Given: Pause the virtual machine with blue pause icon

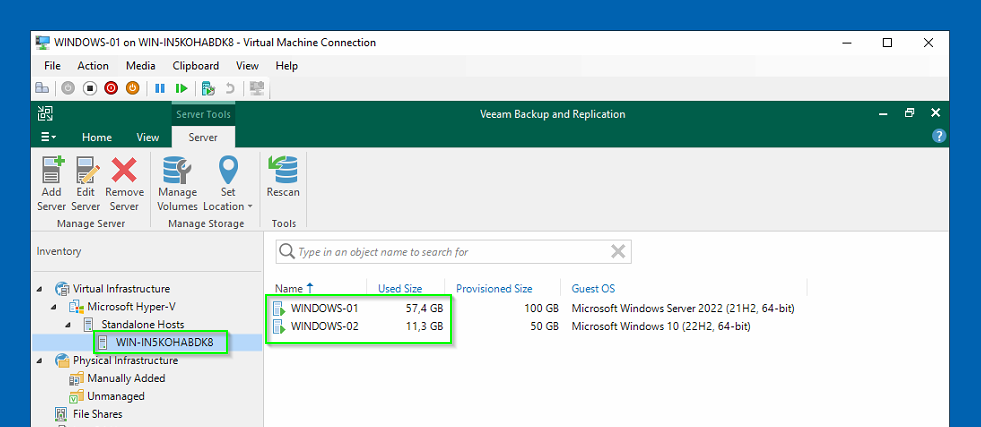Looking at the screenshot, I should pos(160,88).
